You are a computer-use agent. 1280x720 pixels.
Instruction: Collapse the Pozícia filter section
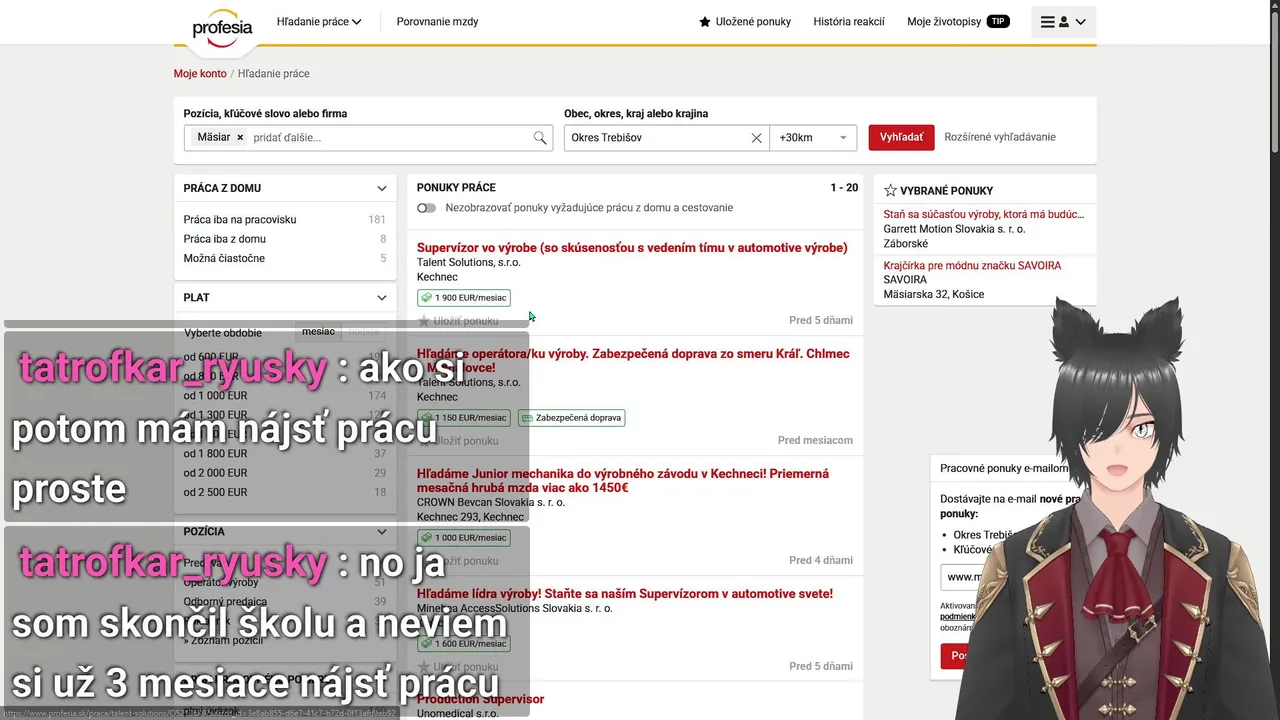[382, 532]
